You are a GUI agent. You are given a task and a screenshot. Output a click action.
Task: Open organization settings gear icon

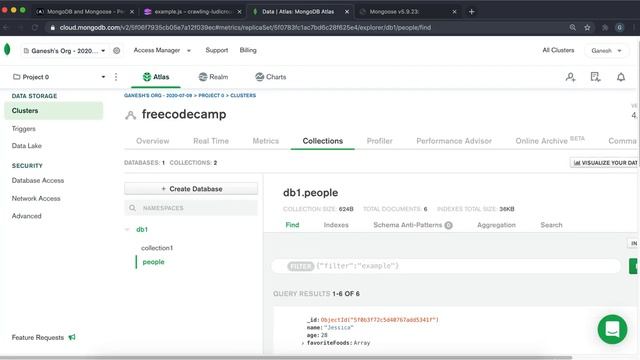pyautogui.click(x=116, y=51)
